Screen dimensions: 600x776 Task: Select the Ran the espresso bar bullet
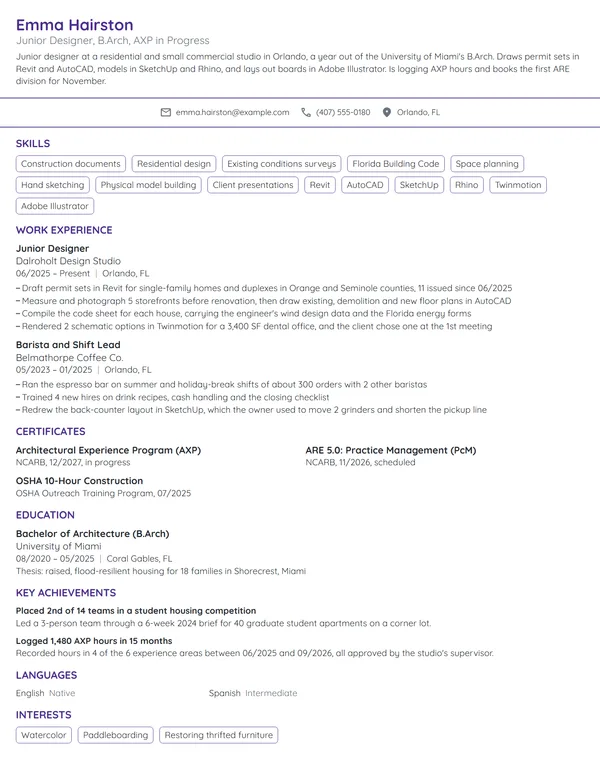(x=221, y=385)
